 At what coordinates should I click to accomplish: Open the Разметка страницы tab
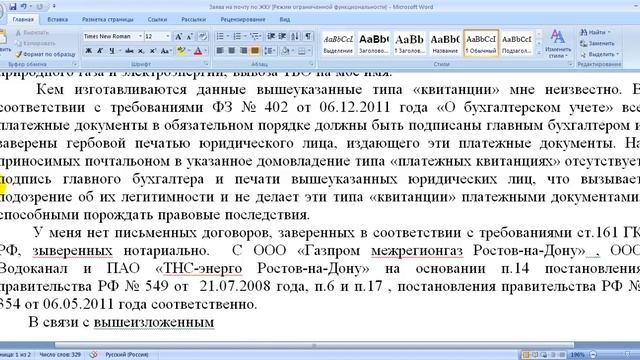(107, 20)
